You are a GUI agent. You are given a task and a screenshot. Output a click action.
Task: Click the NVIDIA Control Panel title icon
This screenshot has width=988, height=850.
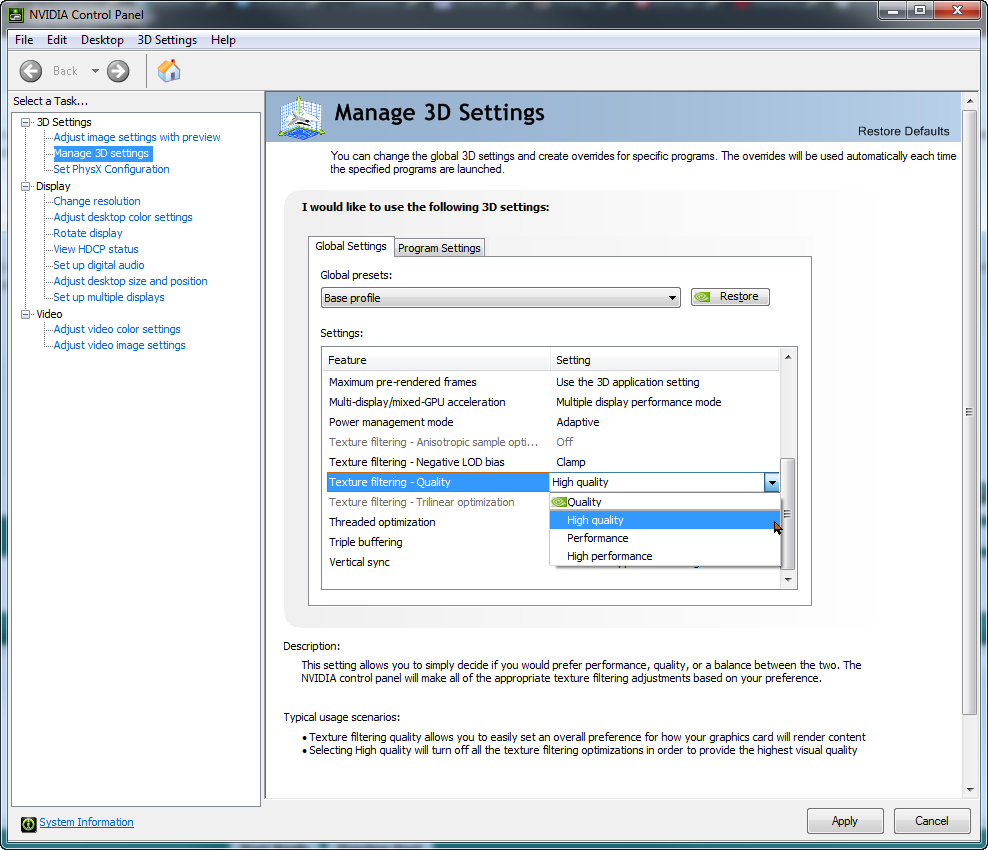click(x=16, y=14)
